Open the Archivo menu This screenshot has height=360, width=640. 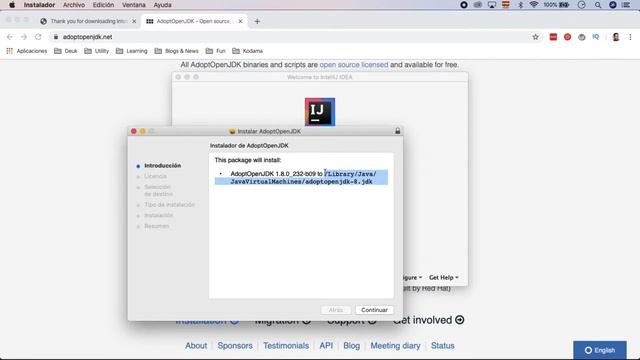point(74,5)
